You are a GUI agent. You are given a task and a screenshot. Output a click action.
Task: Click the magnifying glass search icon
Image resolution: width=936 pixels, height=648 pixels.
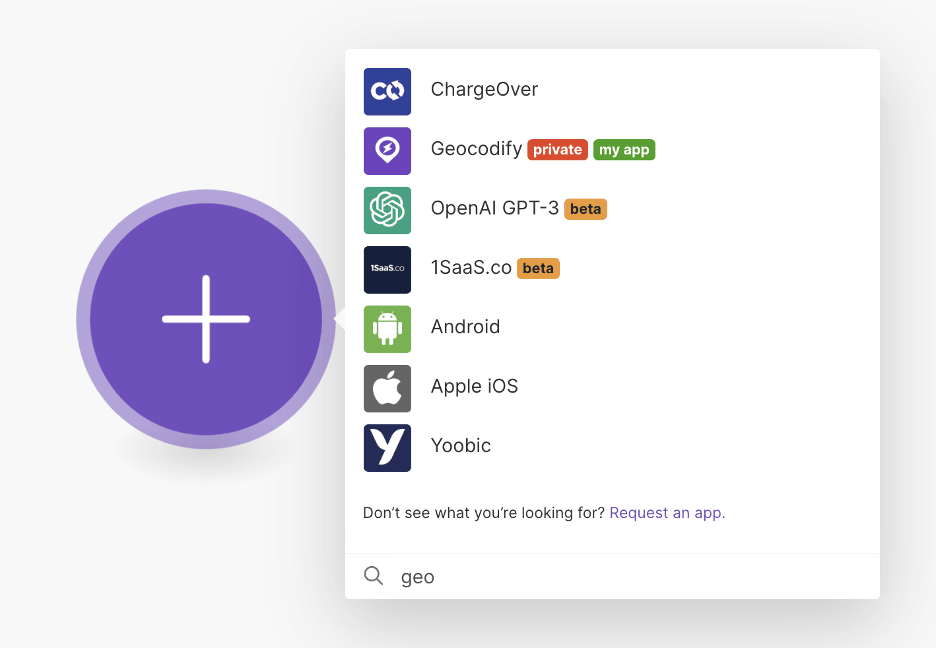[x=373, y=576]
